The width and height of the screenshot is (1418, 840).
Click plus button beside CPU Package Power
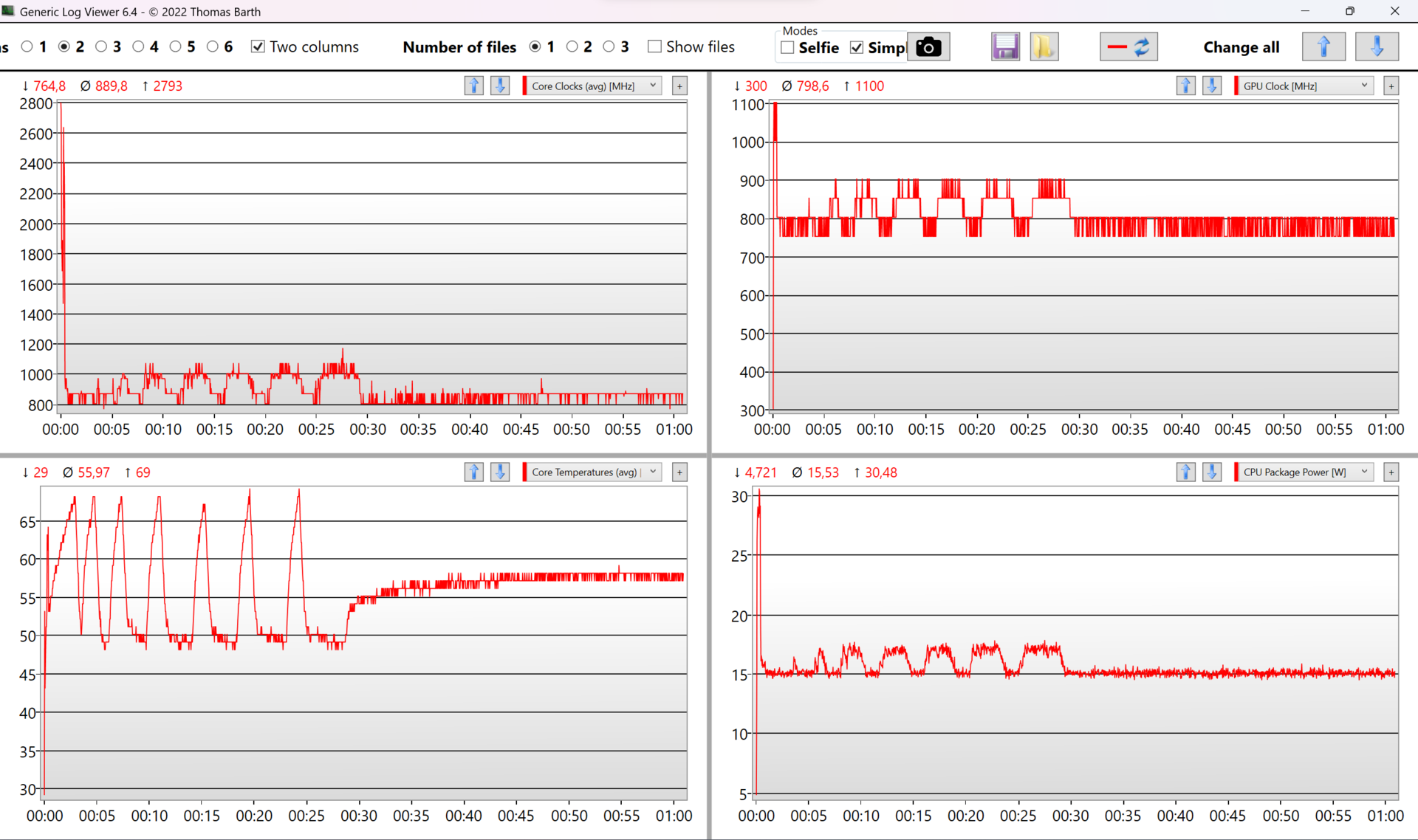pos(1391,472)
